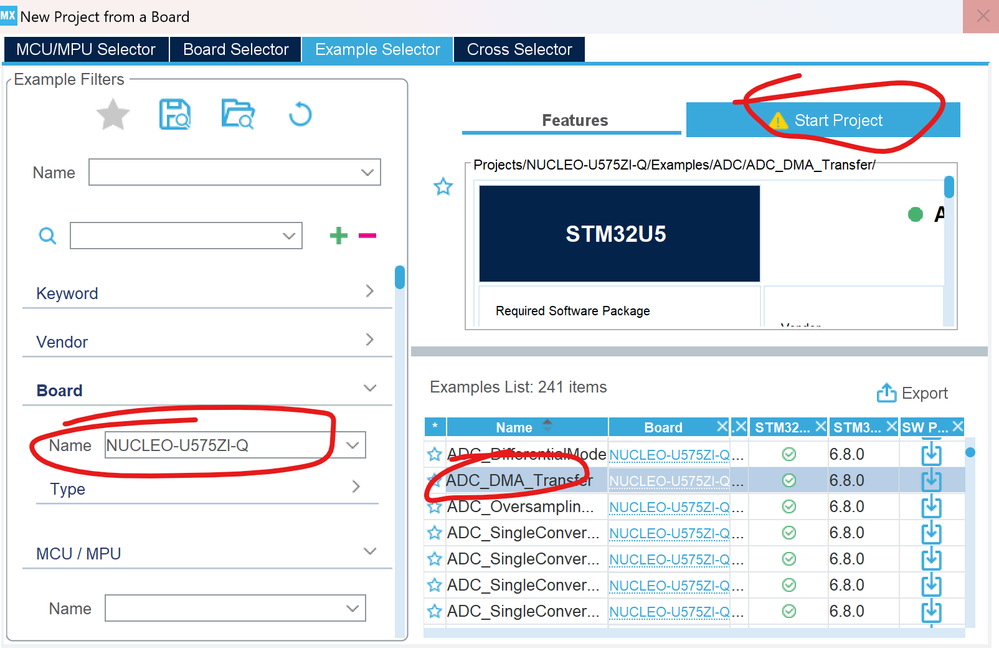The image size is (999, 648).
Task: Open the NUCLEO-U575ZI-Q link for ADC_DifferentialMode
Action: [x=670, y=455]
